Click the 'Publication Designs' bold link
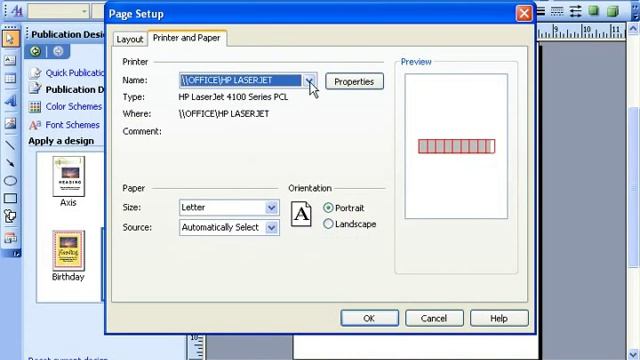This screenshot has height=360, width=640. (75, 89)
